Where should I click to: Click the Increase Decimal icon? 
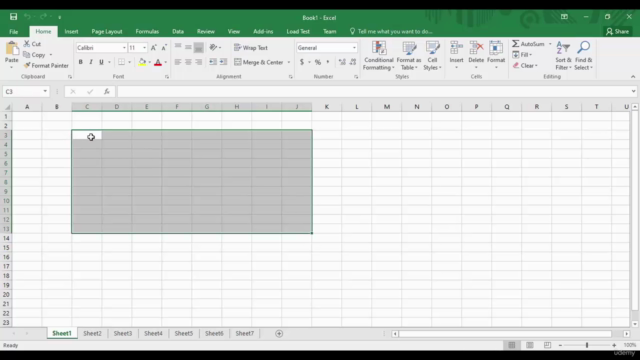point(342,62)
